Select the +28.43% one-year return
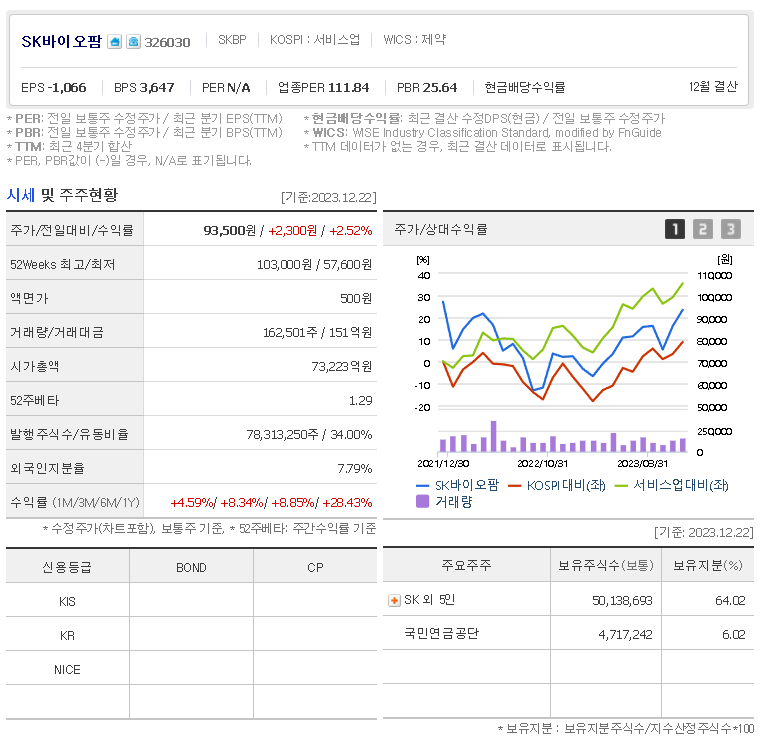Viewport: 770px width, 752px height. [x=347, y=502]
